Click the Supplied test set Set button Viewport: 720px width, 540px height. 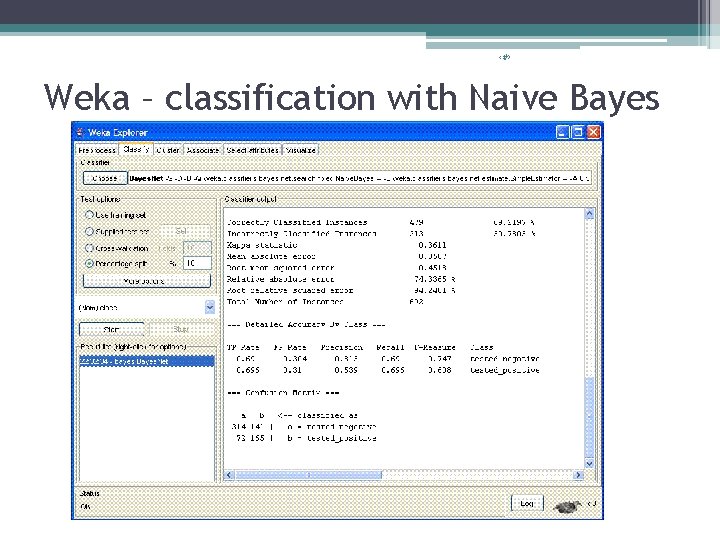coord(185,231)
